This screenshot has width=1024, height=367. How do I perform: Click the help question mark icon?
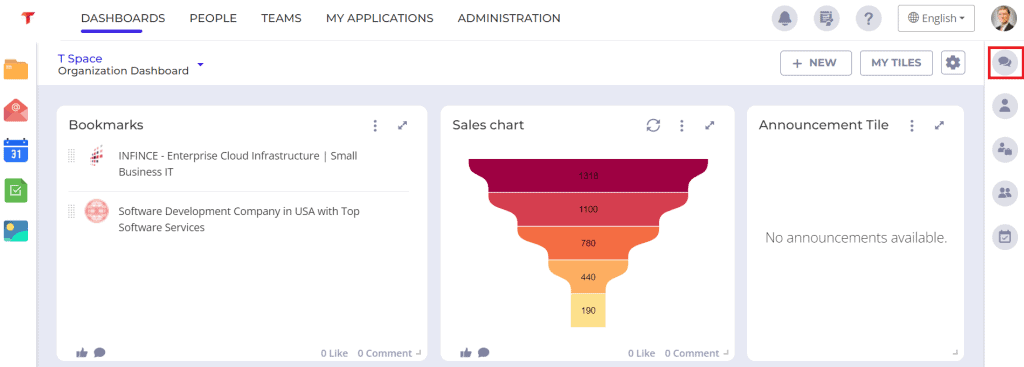point(868,18)
